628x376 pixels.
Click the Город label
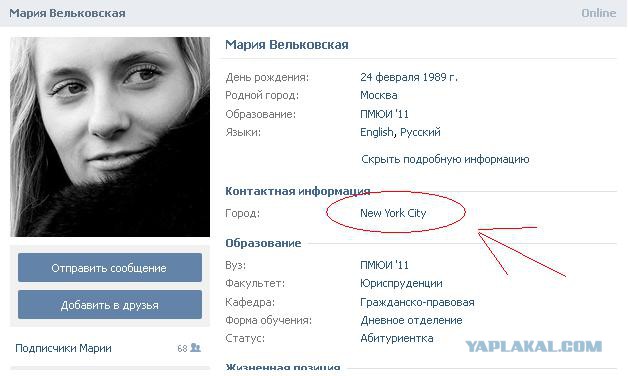pos(242,213)
